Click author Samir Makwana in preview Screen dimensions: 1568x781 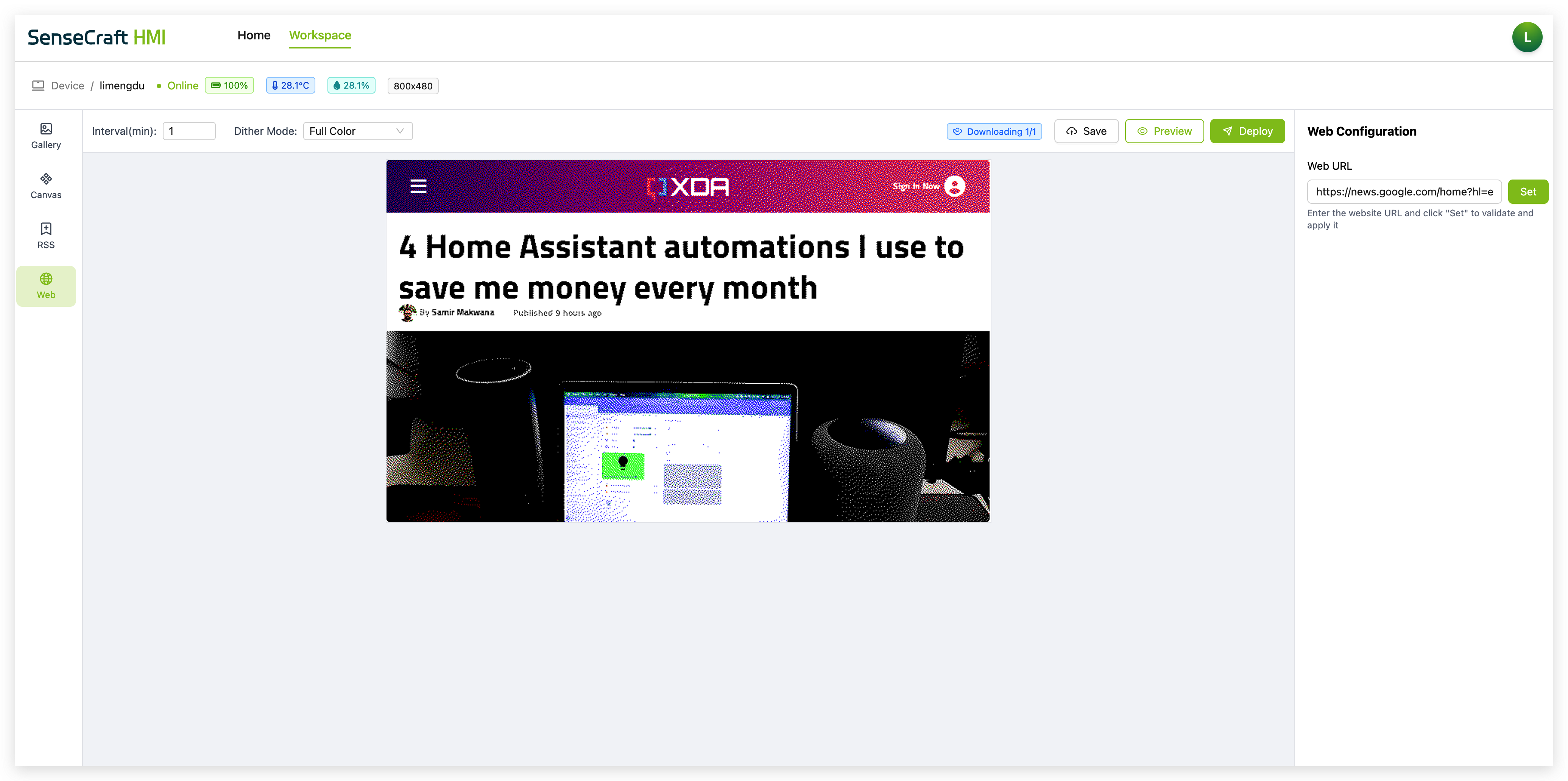pos(463,312)
